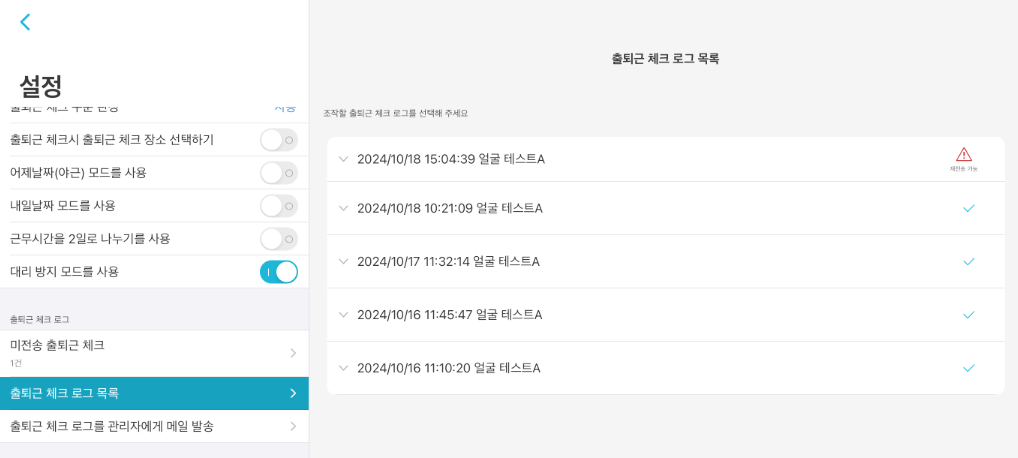Expand the 2024/10/18 10:21:09 log chevron
1018x458 pixels.
pos(343,208)
